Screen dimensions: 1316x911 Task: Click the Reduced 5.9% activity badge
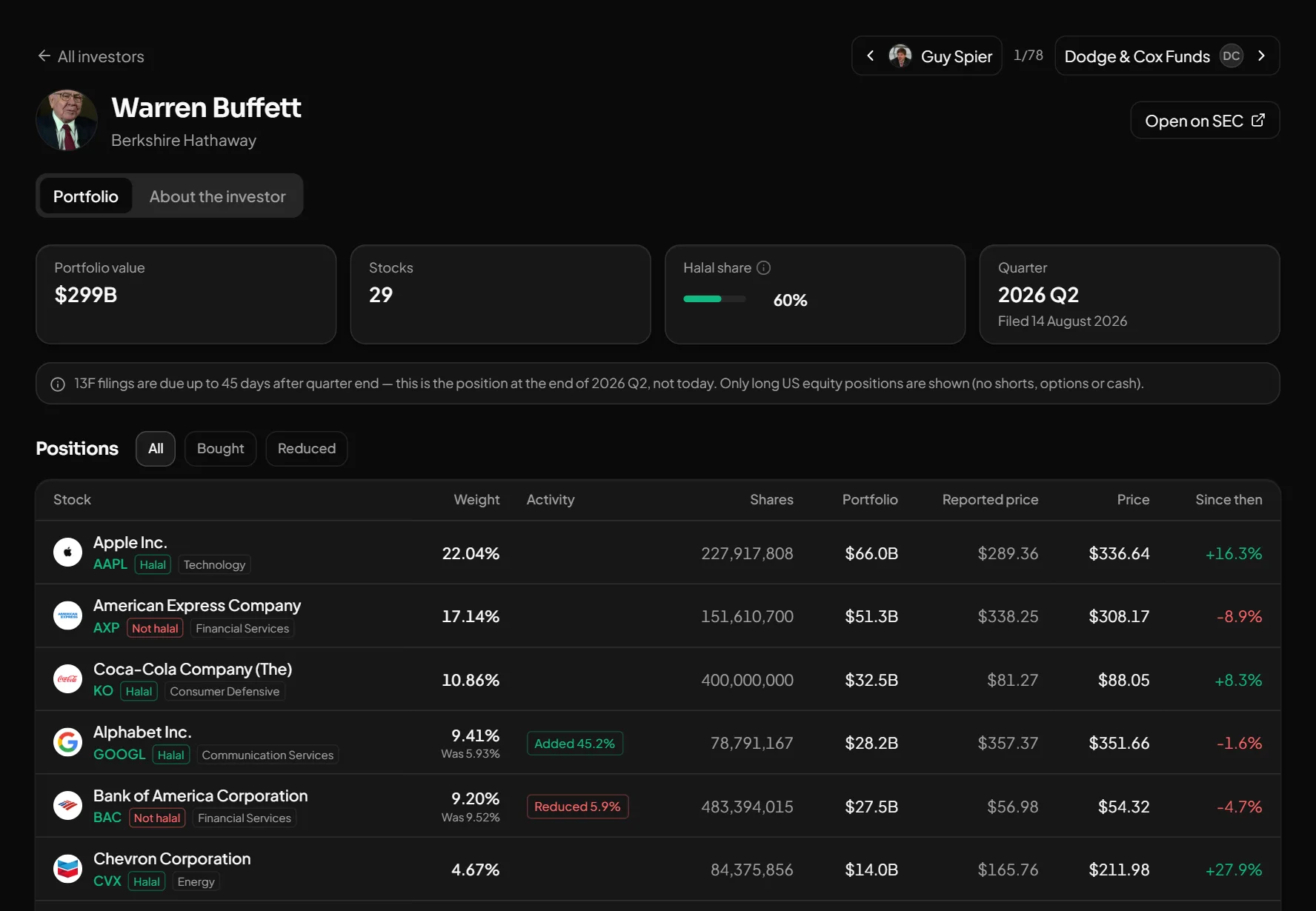[x=577, y=807]
